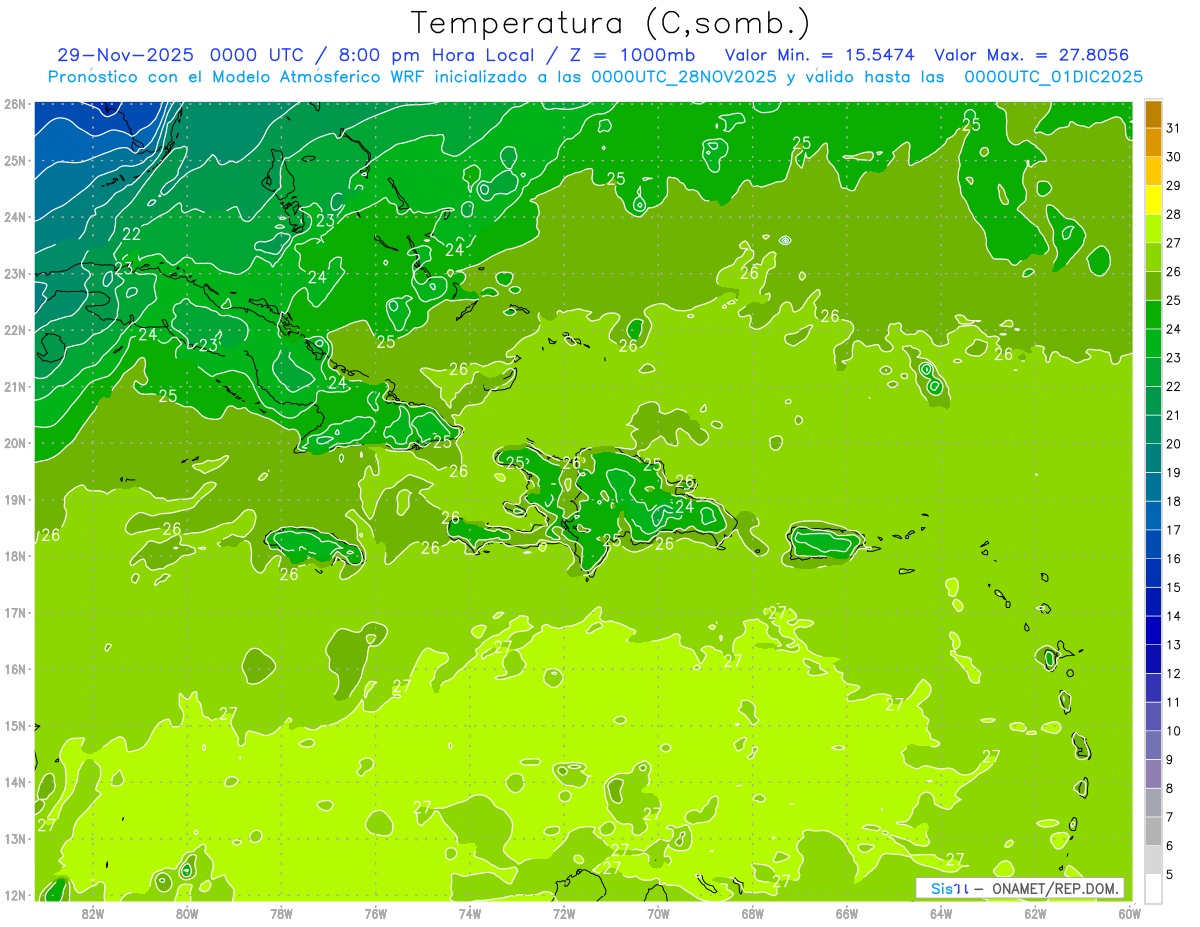The height and width of the screenshot is (927, 1200).
Task: Pick the teal legend band between 19 and 20
Action: tap(1153, 458)
